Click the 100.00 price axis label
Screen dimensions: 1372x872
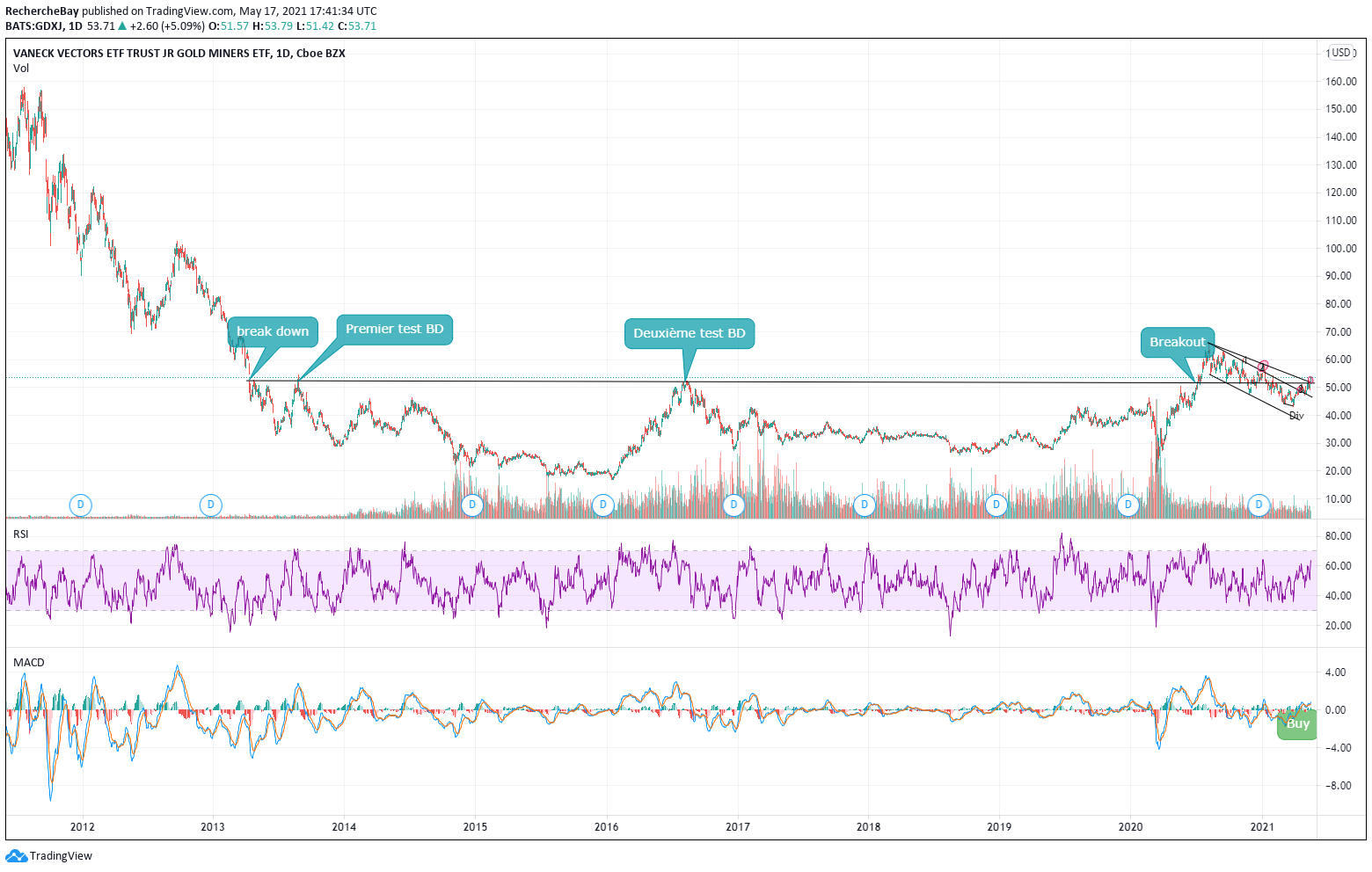(x=1340, y=249)
